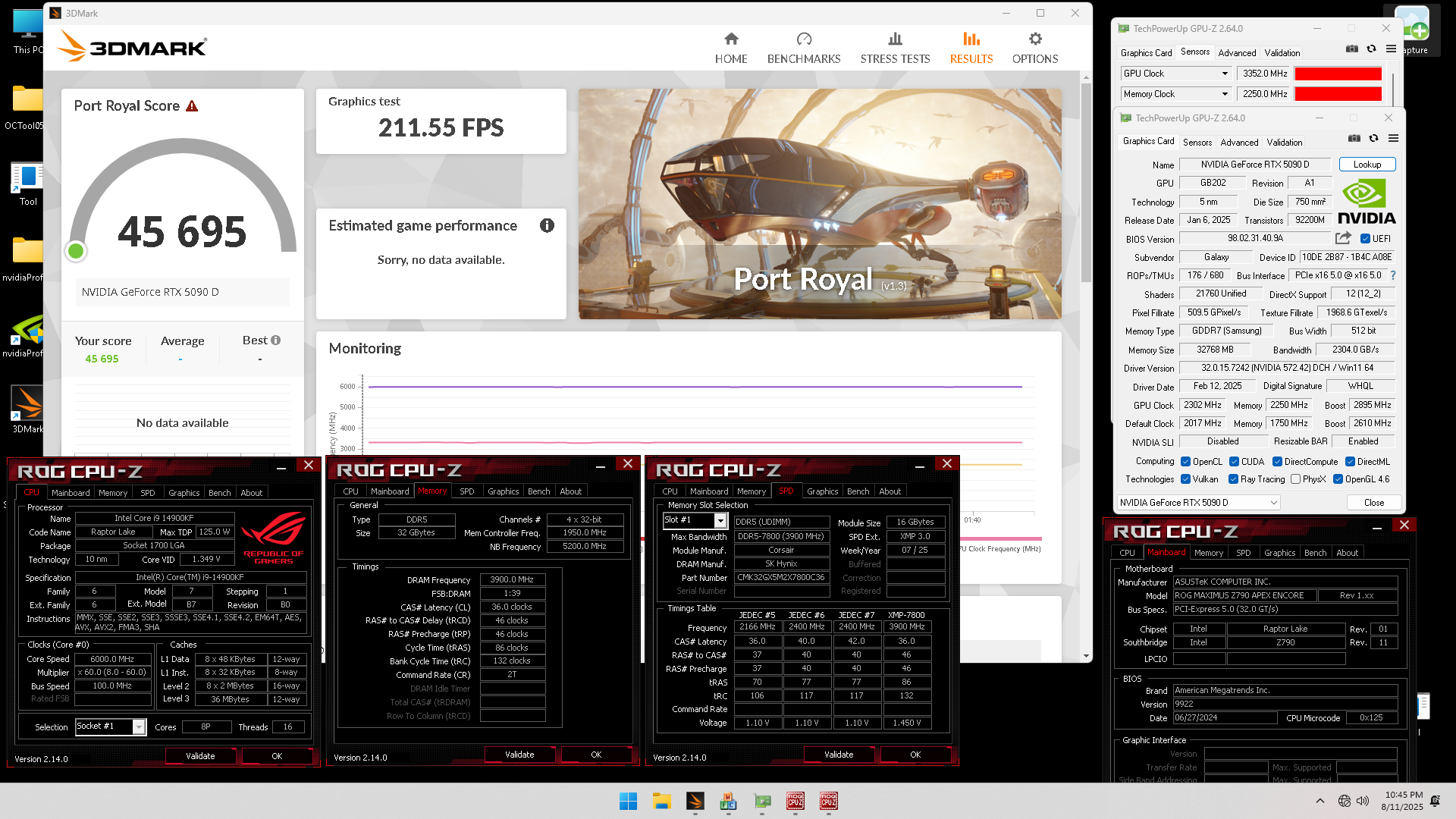Click Lookup button in GPU-Z
This screenshot has height=819, width=1456.
pos(1367,164)
